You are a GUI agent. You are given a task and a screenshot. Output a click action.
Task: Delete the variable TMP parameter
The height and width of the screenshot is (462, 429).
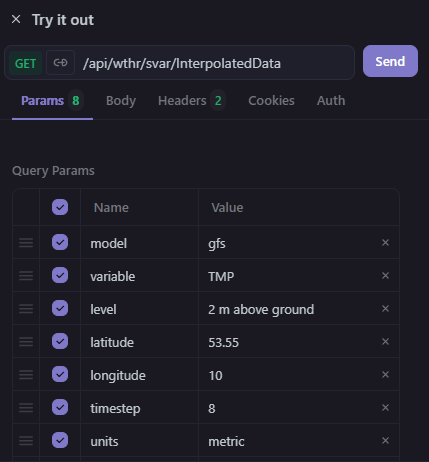(x=385, y=276)
